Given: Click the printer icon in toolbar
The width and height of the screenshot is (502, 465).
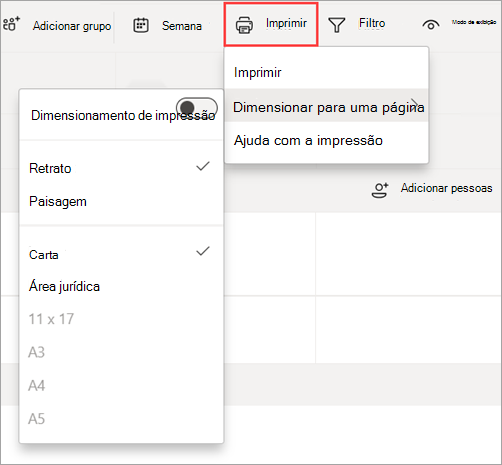Looking at the screenshot, I should [x=244, y=25].
